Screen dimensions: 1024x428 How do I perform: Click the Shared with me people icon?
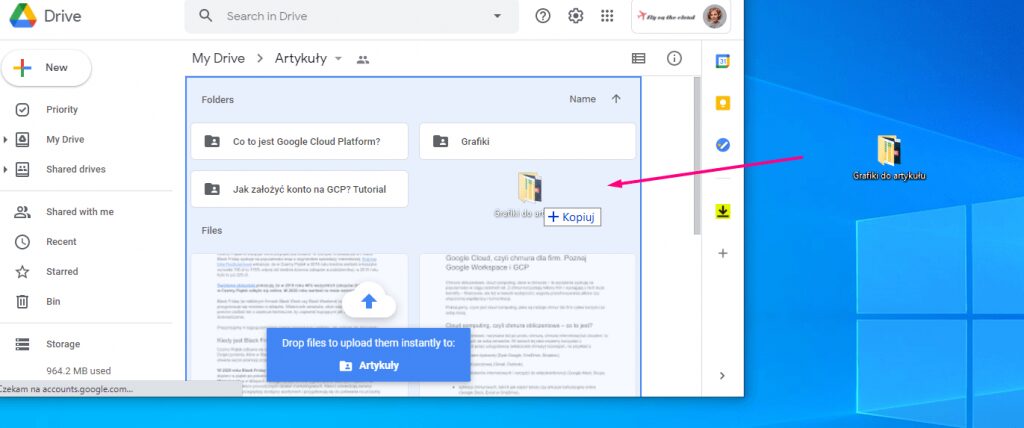[x=22, y=212]
